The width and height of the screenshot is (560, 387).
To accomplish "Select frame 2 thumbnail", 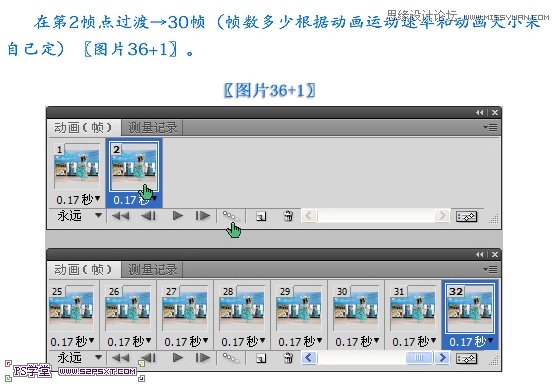I will 134,167.
